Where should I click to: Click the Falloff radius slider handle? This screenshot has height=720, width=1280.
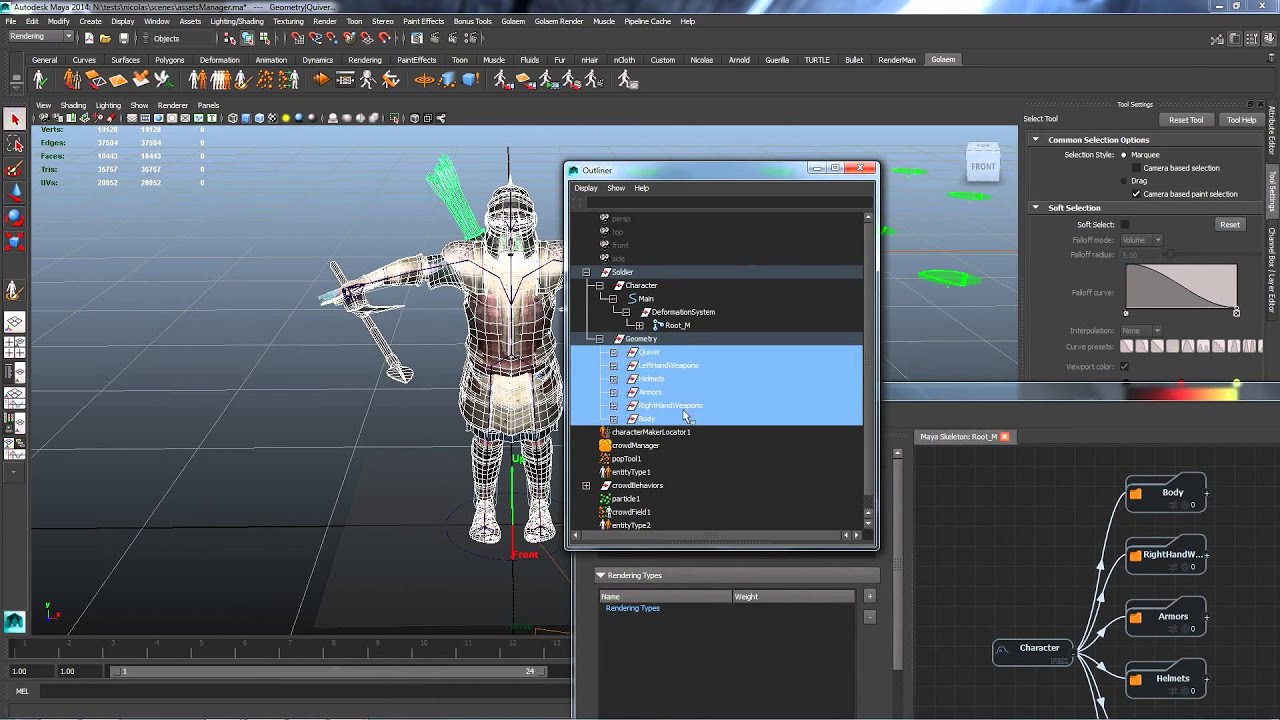[x=1168, y=254]
